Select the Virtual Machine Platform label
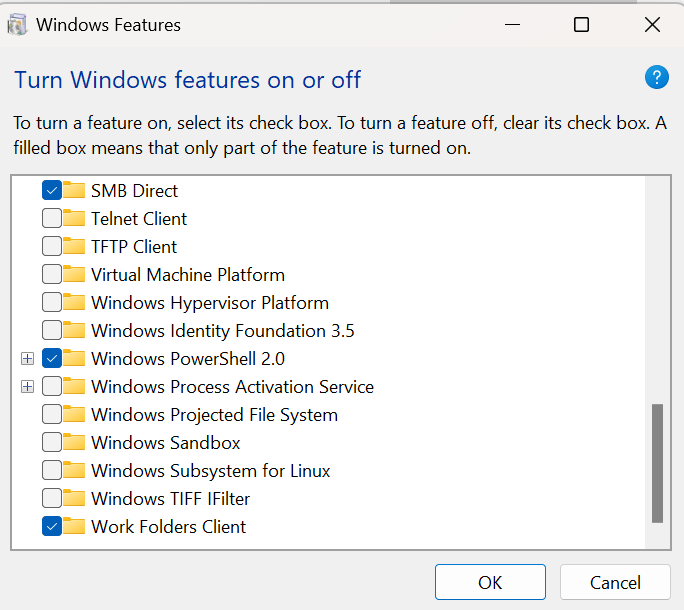Viewport: 684px width, 610px height. coord(188,275)
